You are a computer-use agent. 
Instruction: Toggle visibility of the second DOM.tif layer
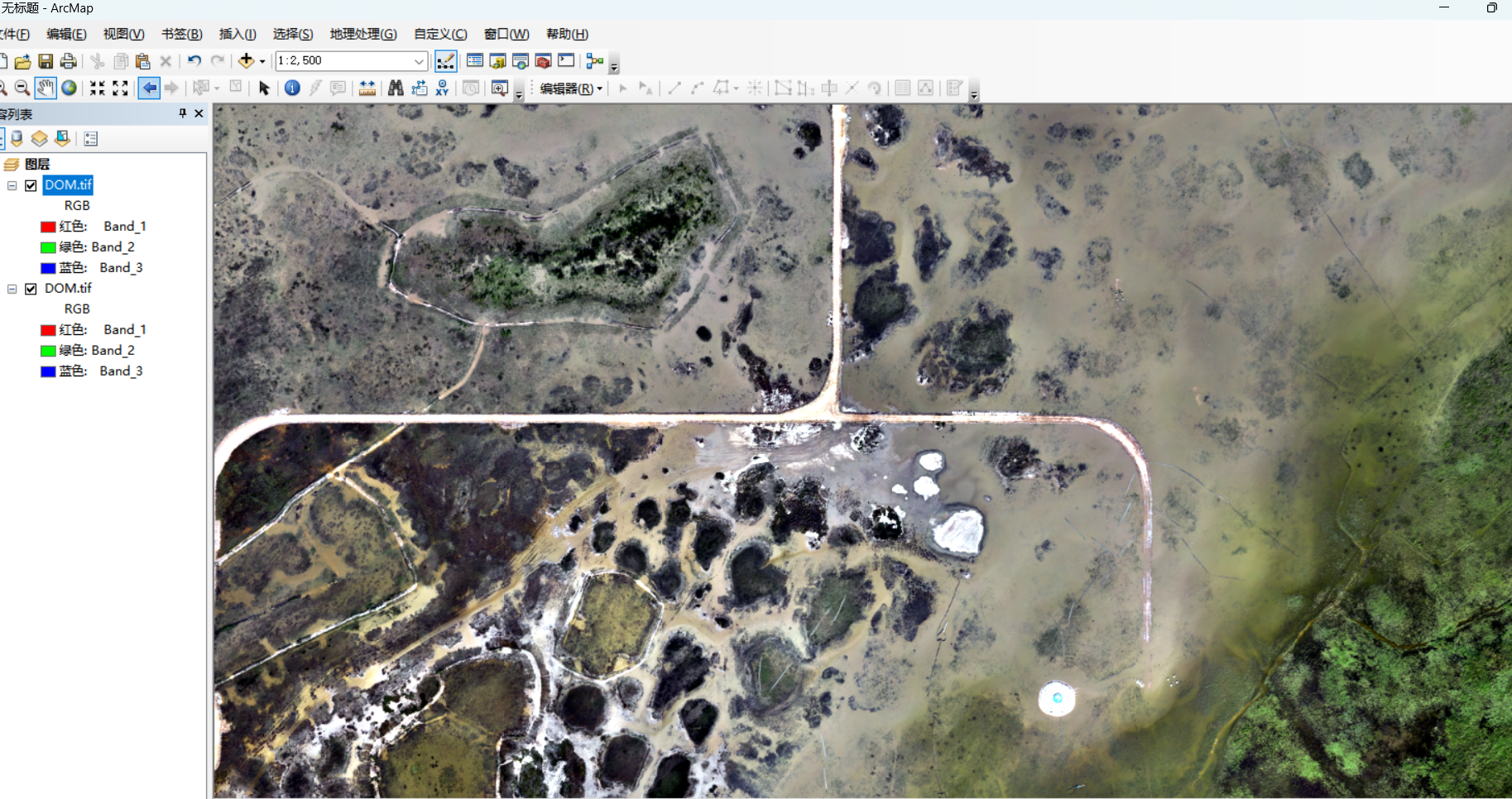[31, 289]
